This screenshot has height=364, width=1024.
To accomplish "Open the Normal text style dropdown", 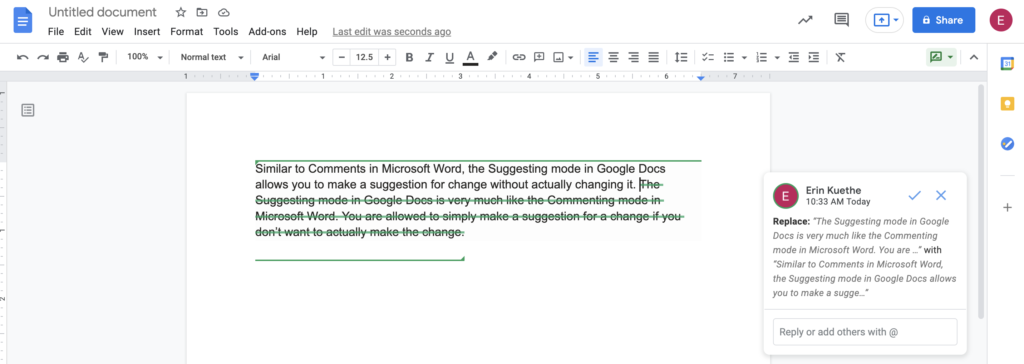I will (212, 58).
